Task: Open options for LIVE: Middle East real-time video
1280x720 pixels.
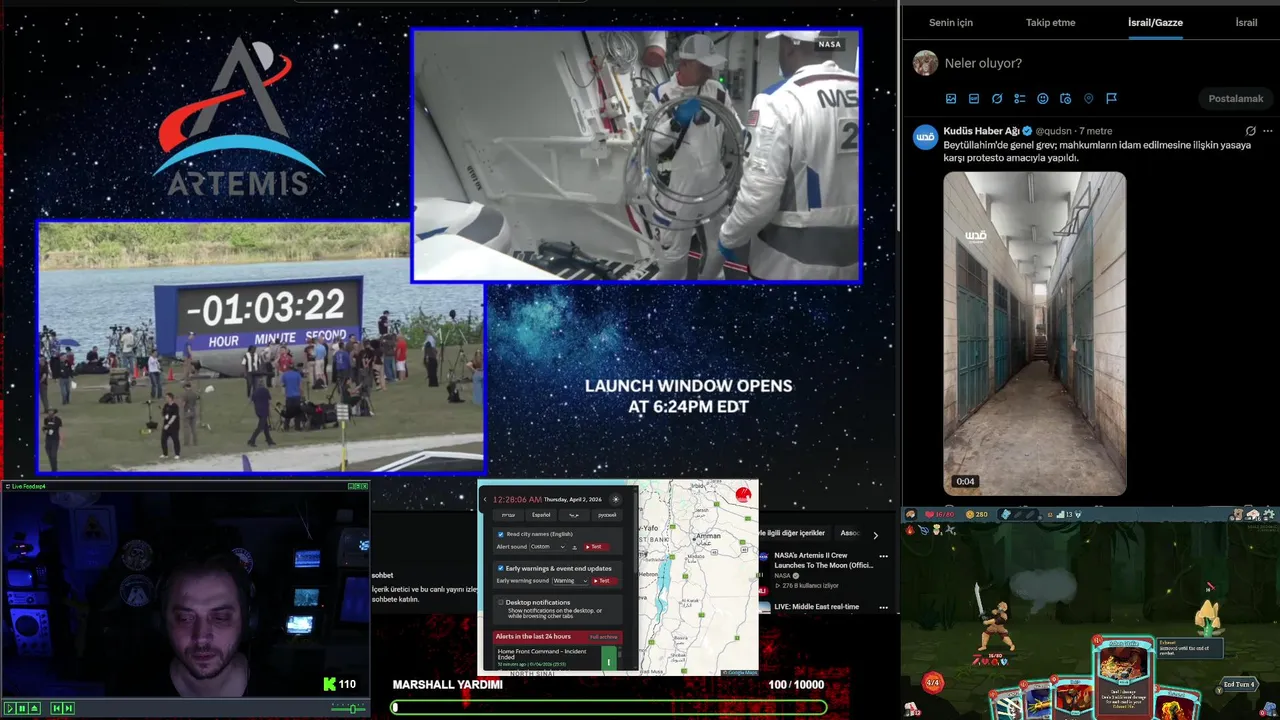Action: click(x=883, y=607)
